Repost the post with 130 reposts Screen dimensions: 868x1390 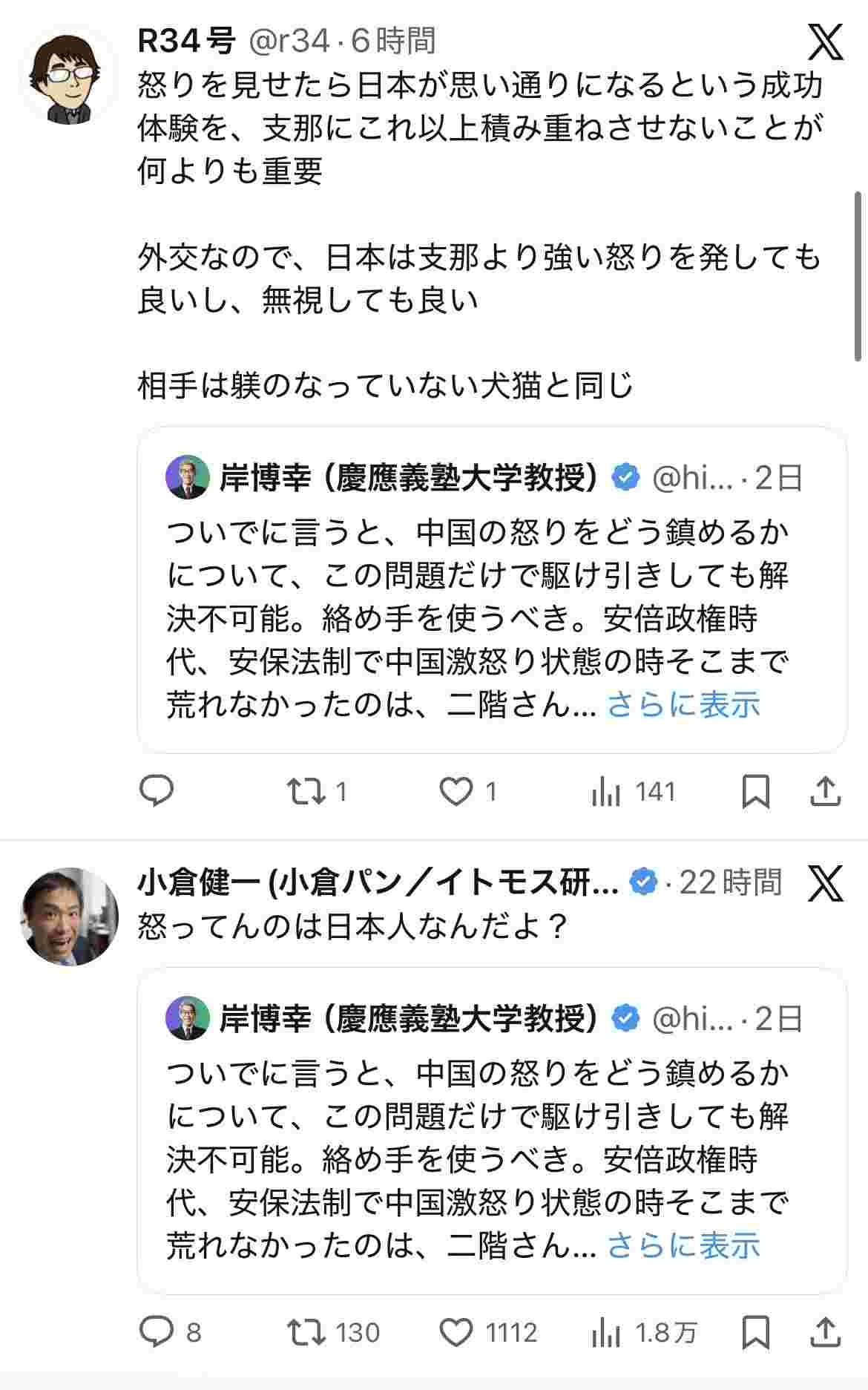coord(307,1332)
